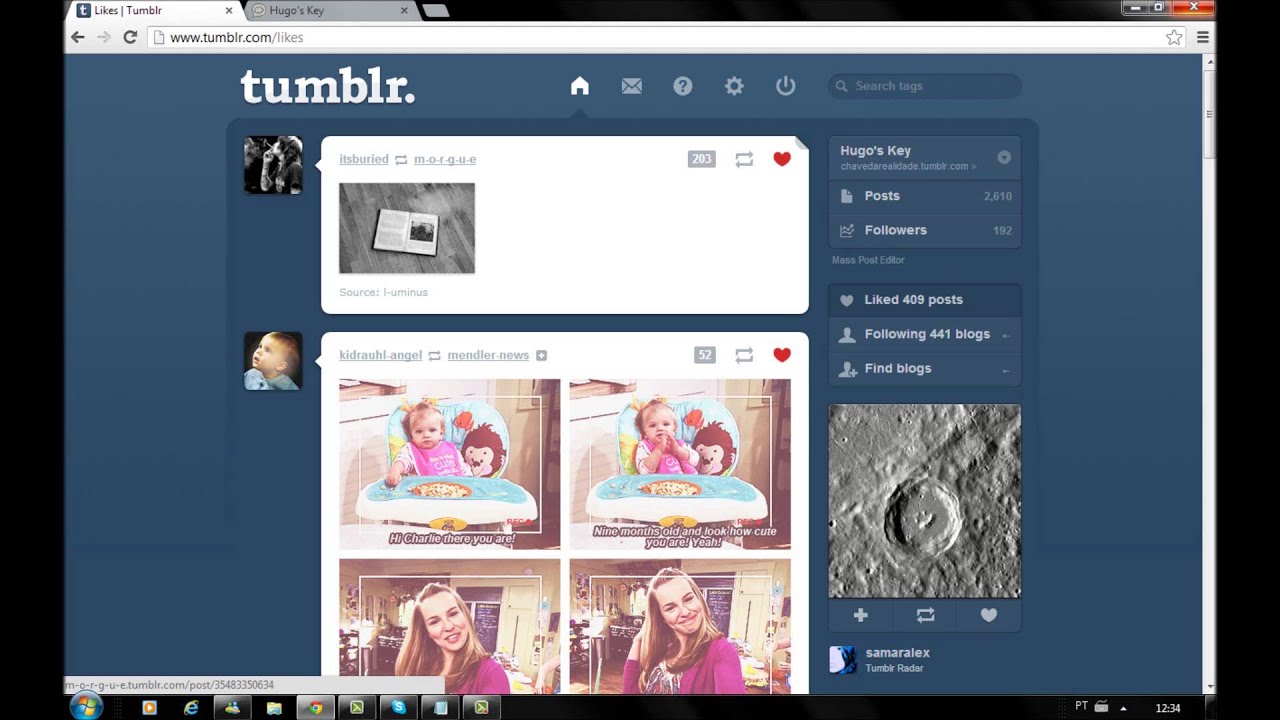The image size is (1280, 720).
Task: Show the 52 notes count
Action: click(x=705, y=355)
